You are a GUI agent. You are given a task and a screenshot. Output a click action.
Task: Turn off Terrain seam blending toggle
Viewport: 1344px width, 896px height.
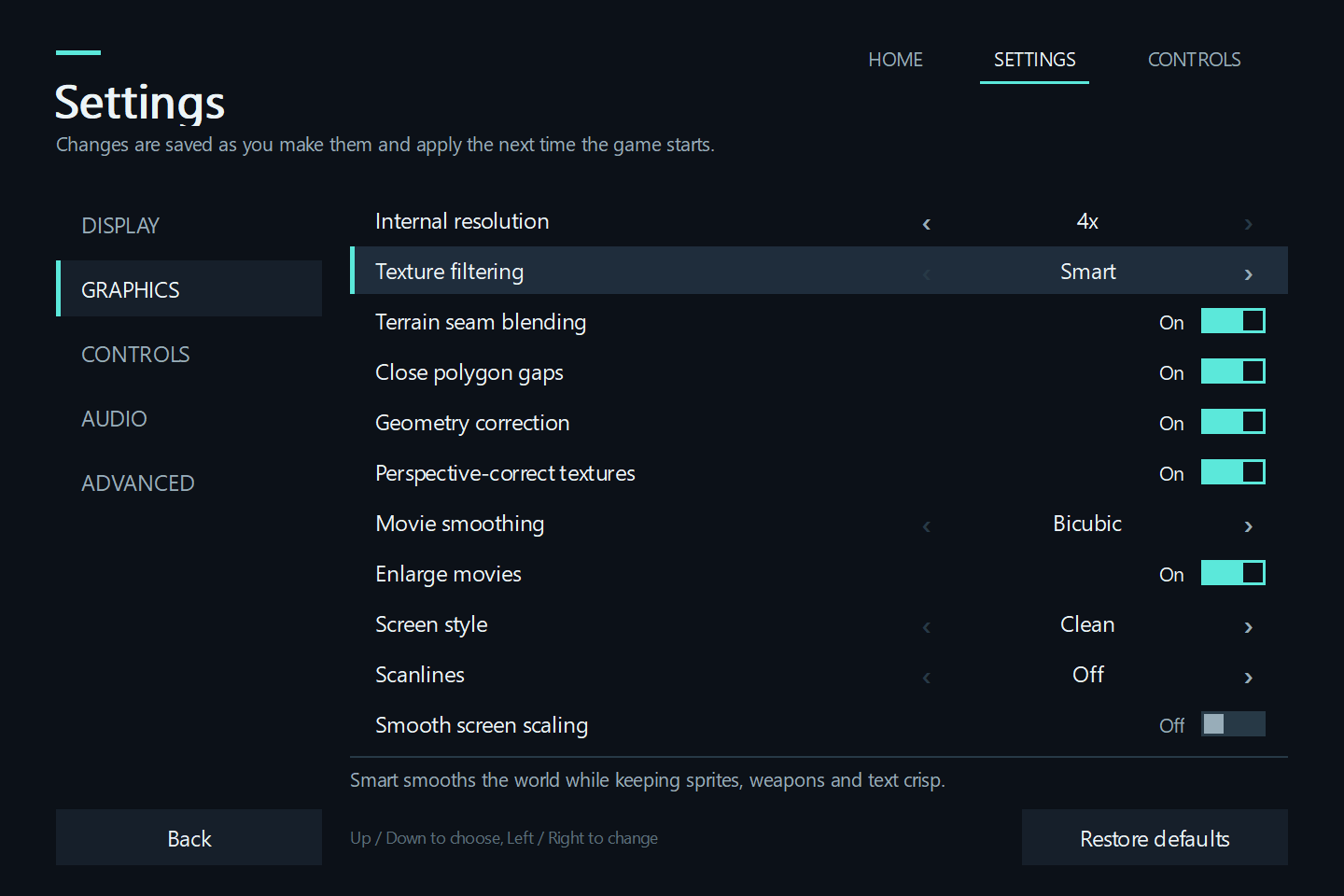(1233, 321)
